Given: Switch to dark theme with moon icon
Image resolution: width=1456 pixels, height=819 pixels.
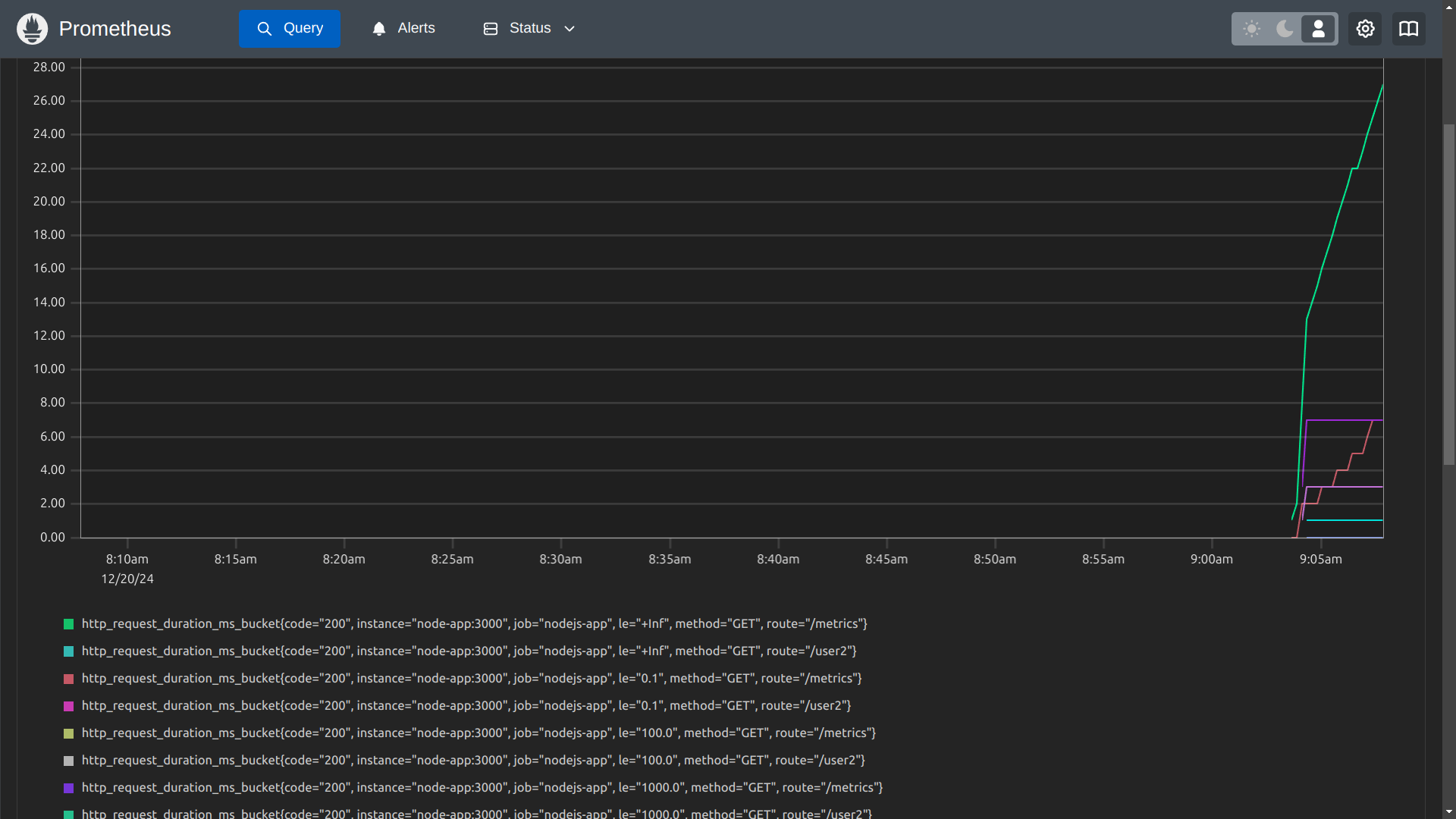Looking at the screenshot, I should pyautogui.click(x=1285, y=29).
